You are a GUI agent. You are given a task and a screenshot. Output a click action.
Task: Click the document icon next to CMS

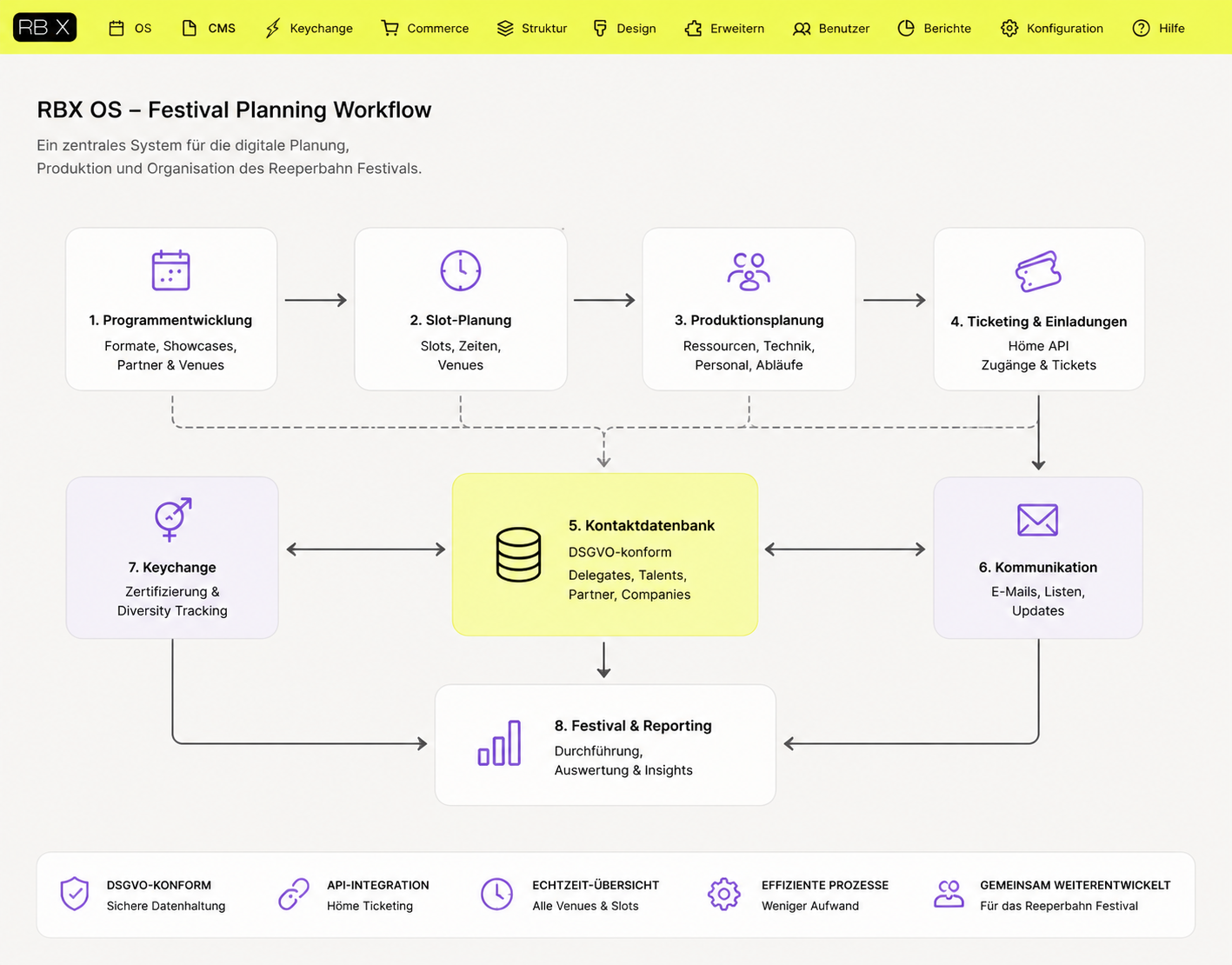[189, 28]
